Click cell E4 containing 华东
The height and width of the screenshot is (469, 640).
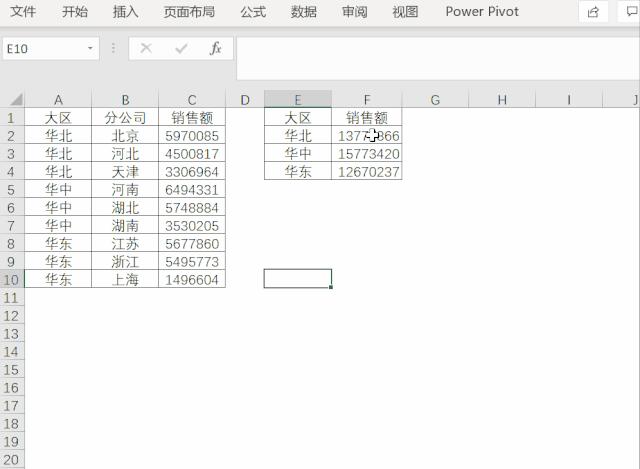coord(298,171)
